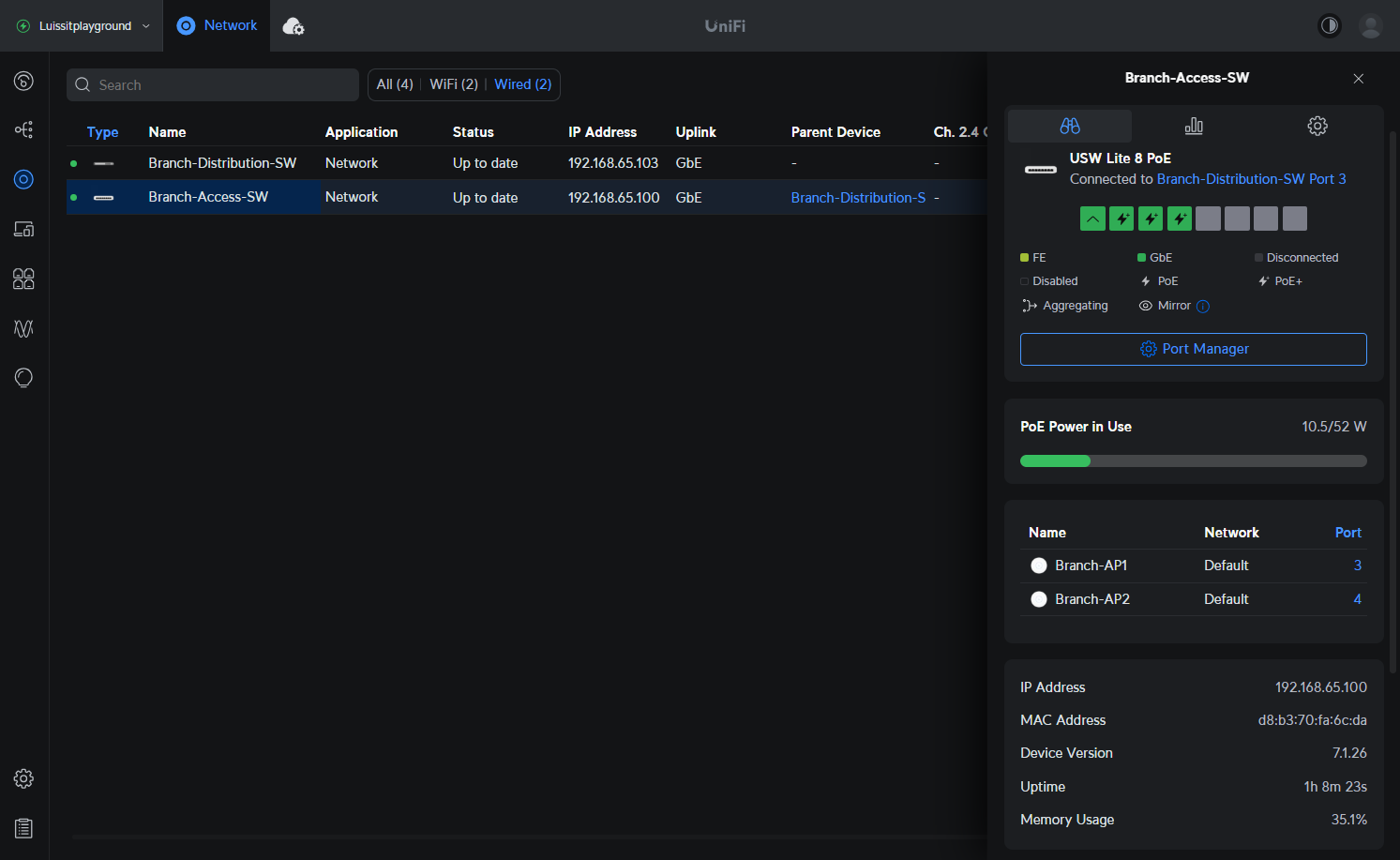This screenshot has height=860, width=1400.
Task: Click the Mirror info icon
Action: 1203,307
